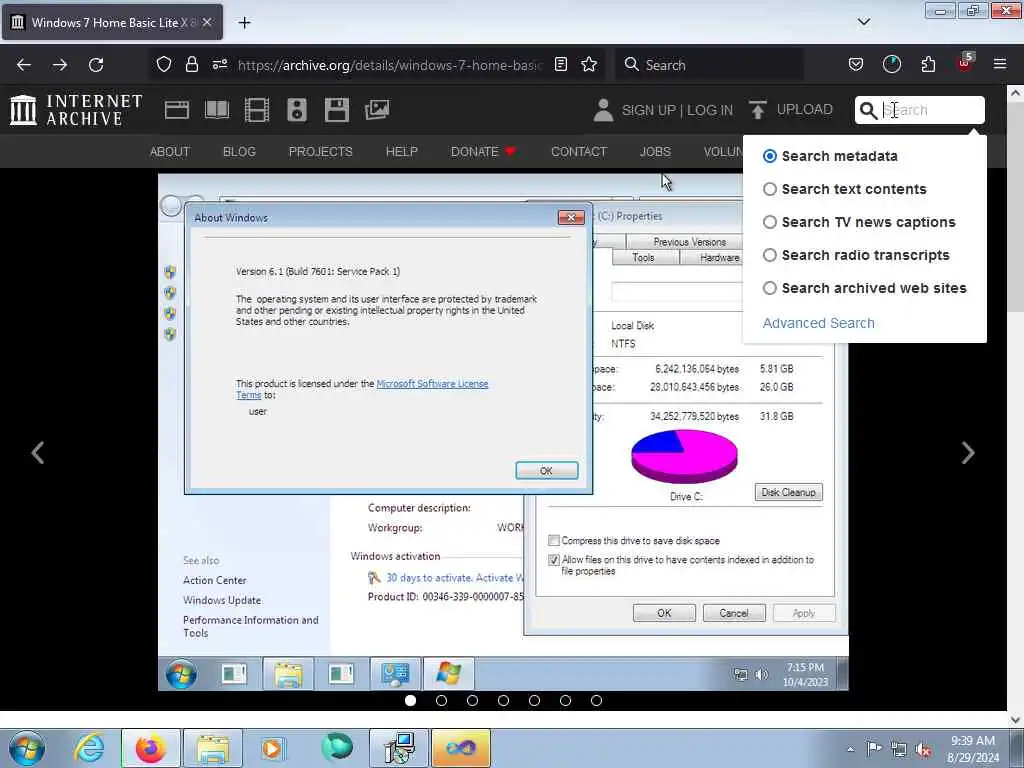The image size is (1024, 768).
Task: Open the Archive Audio speaker icon
Action: point(296,110)
